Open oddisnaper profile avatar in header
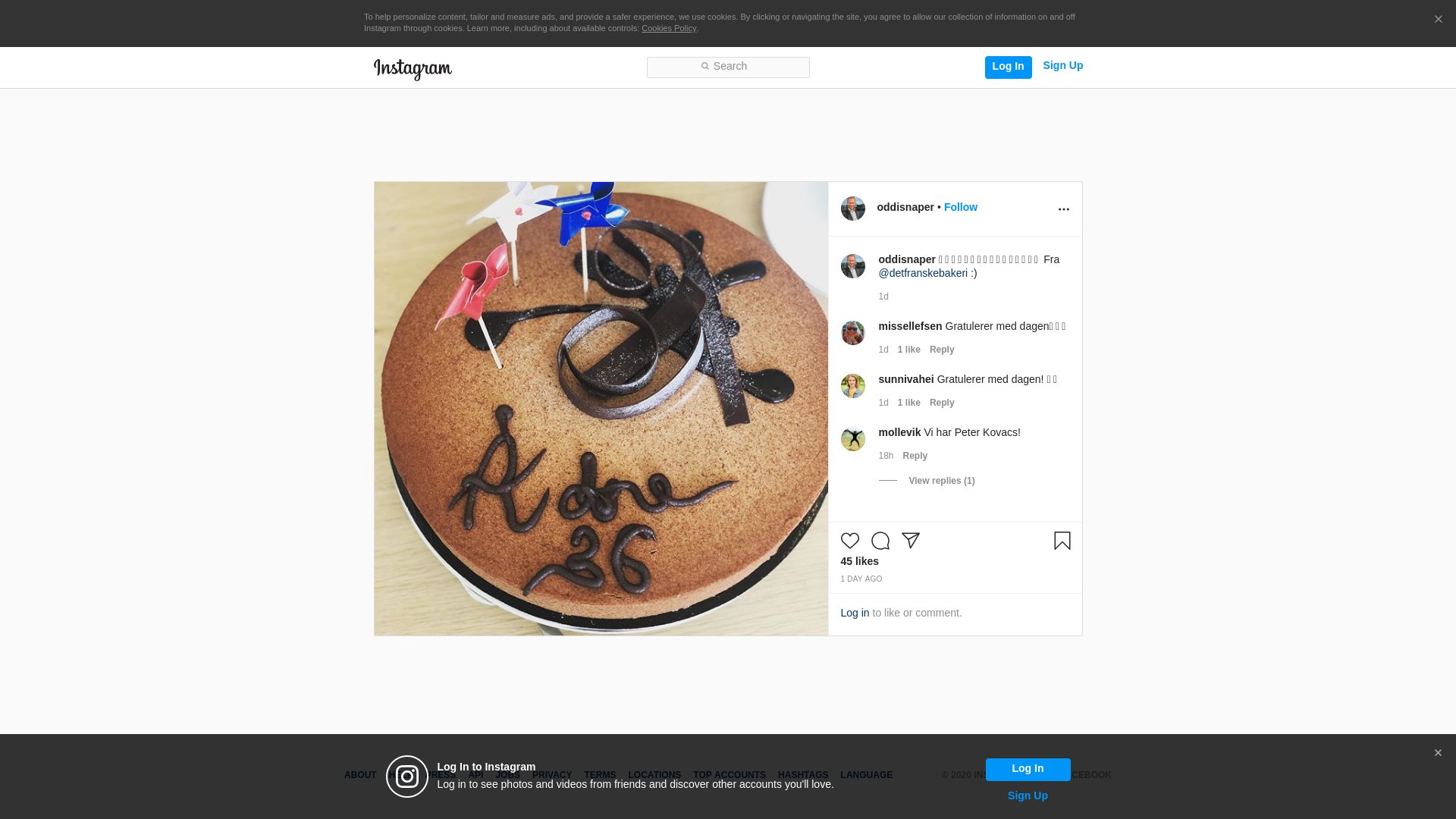1456x819 pixels. (853, 209)
